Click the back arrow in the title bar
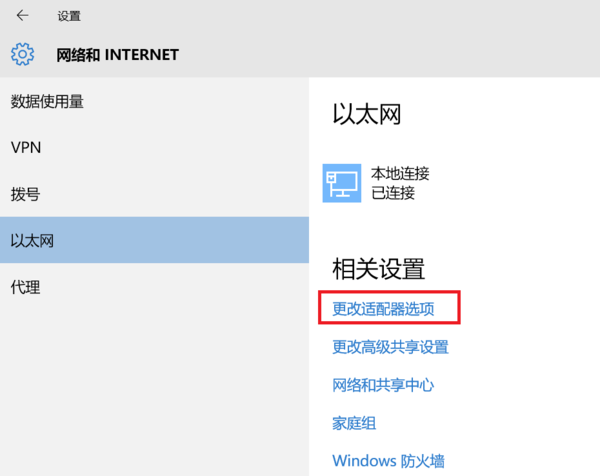Image resolution: width=600 pixels, height=476 pixels. coord(22,16)
